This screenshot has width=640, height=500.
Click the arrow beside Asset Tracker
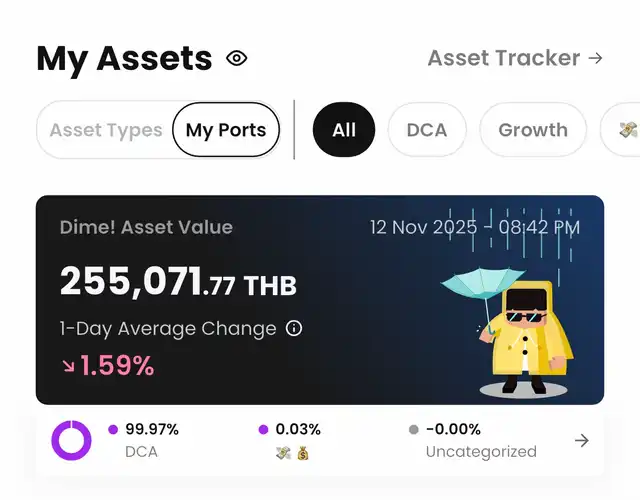coord(596,58)
